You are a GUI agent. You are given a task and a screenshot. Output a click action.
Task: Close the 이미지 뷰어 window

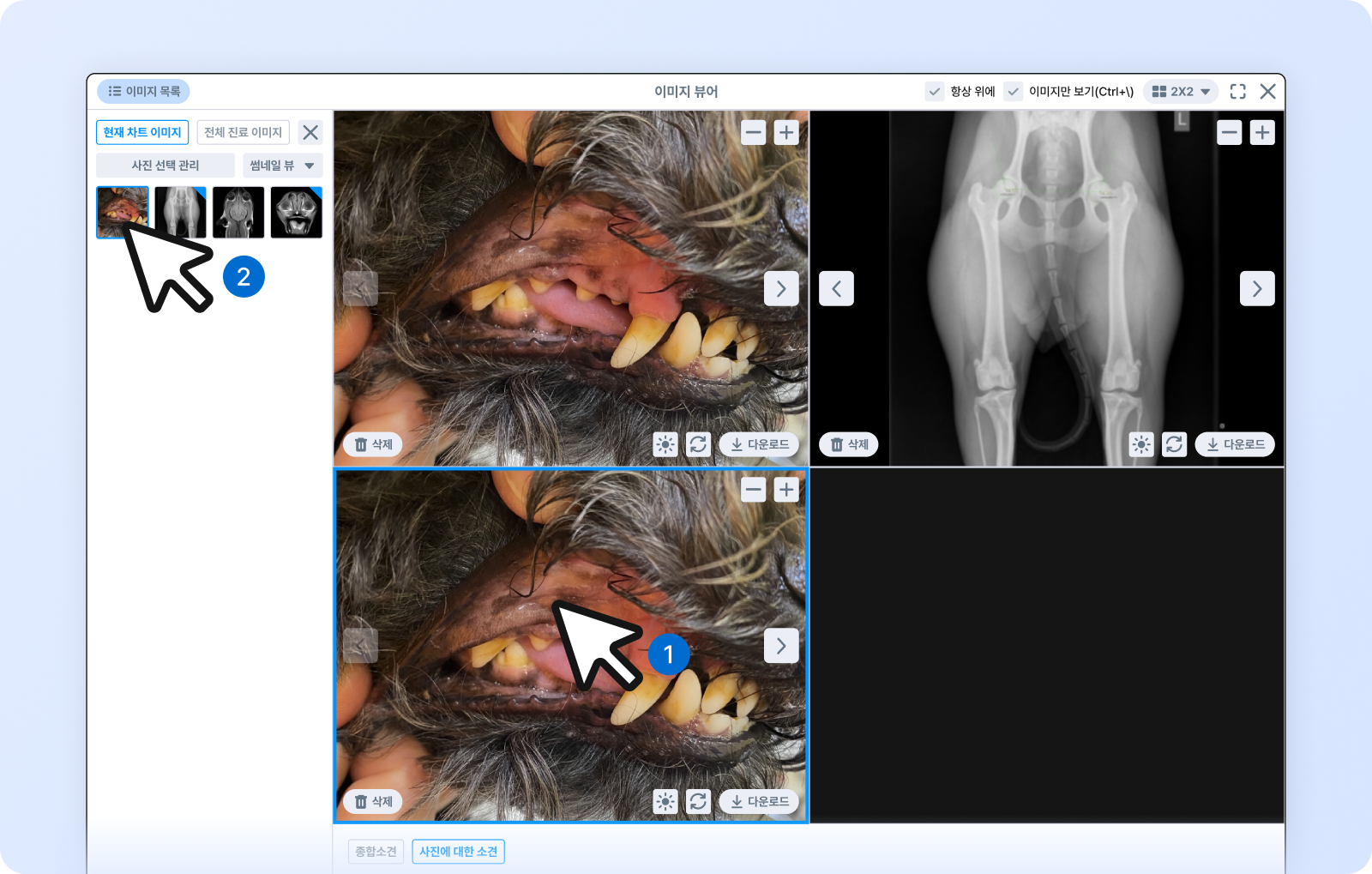1268,91
